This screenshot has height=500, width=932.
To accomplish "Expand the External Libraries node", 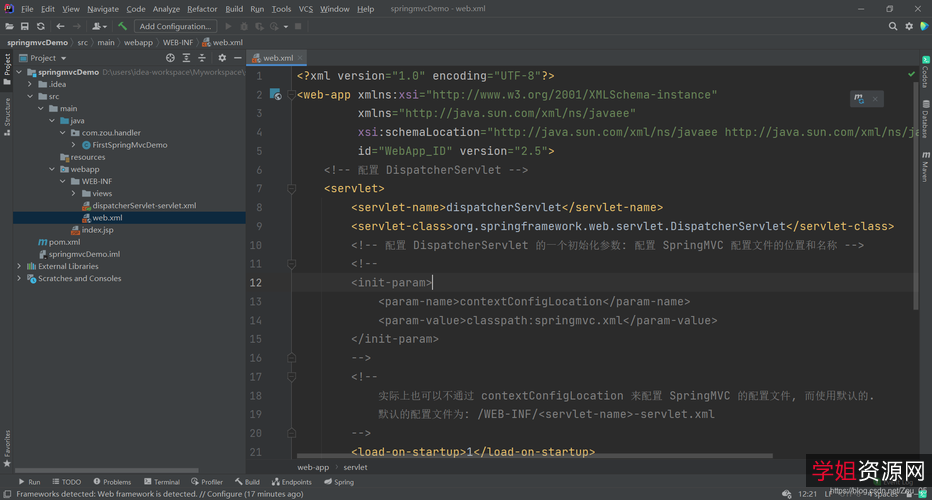I will tap(19, 266).
